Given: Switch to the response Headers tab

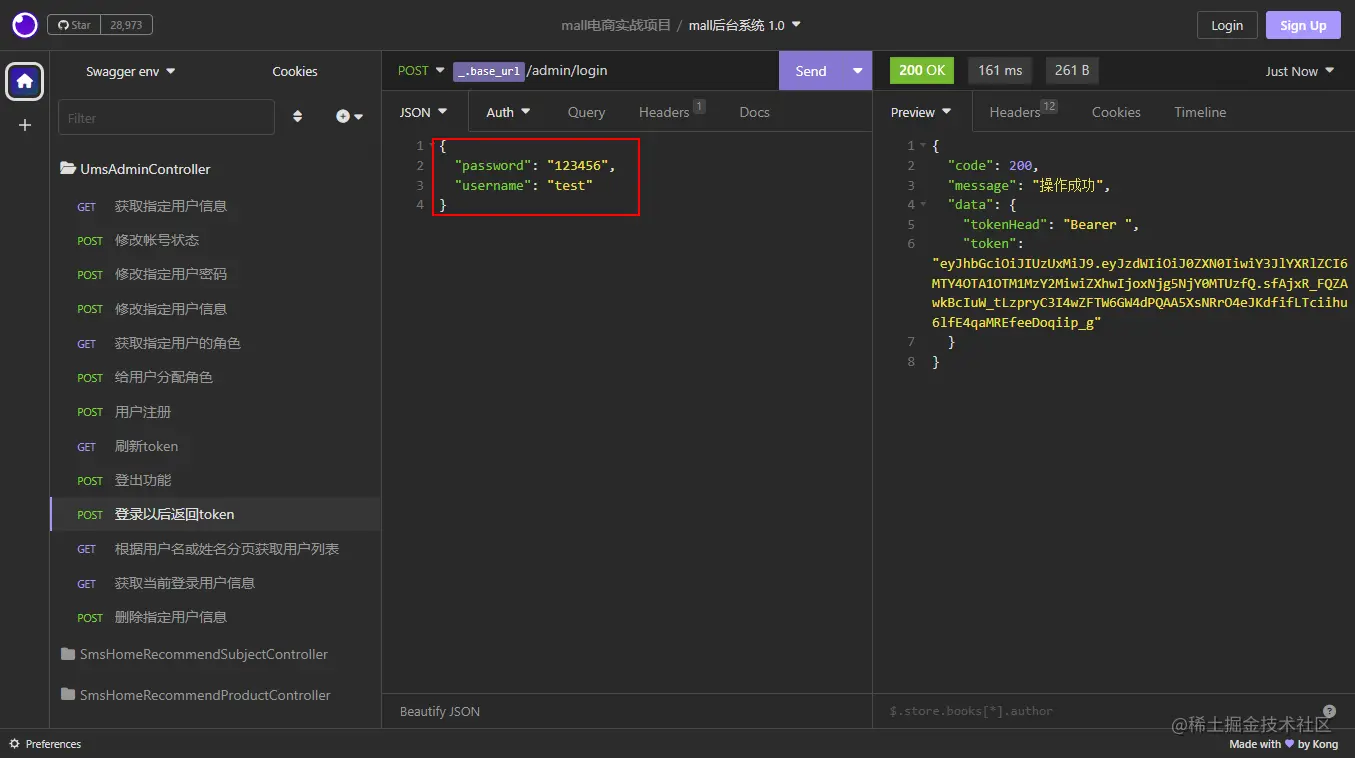Looking at the screenshot, I should (x=1023, y=111).
